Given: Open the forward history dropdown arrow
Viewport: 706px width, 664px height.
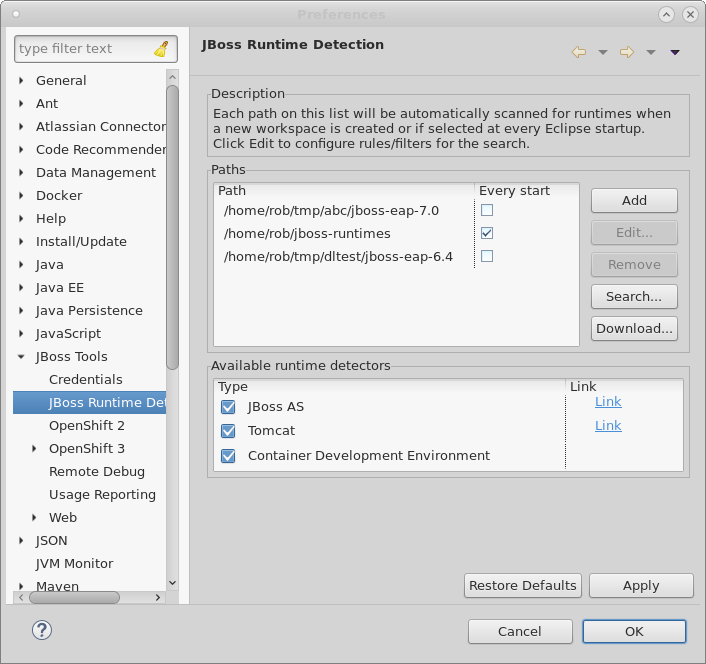Looking at the screenshot, I should (x=650, y=52).
